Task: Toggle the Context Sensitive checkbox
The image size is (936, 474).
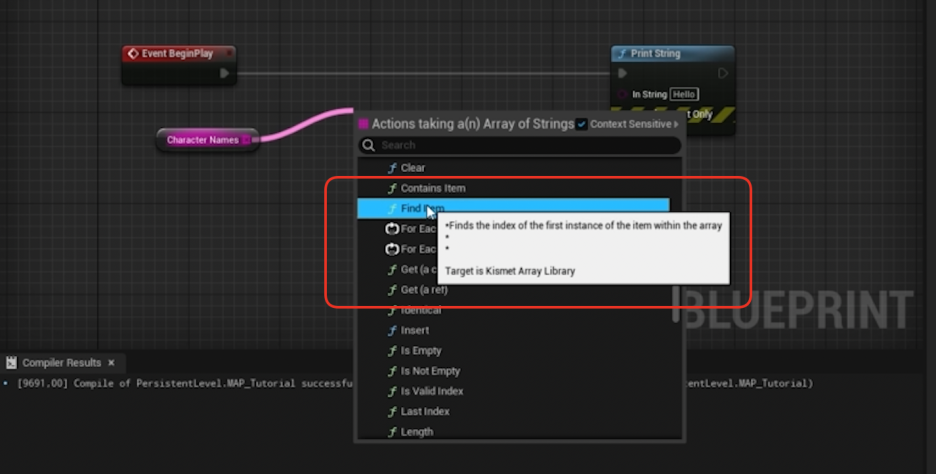Action: pos(581,124)
